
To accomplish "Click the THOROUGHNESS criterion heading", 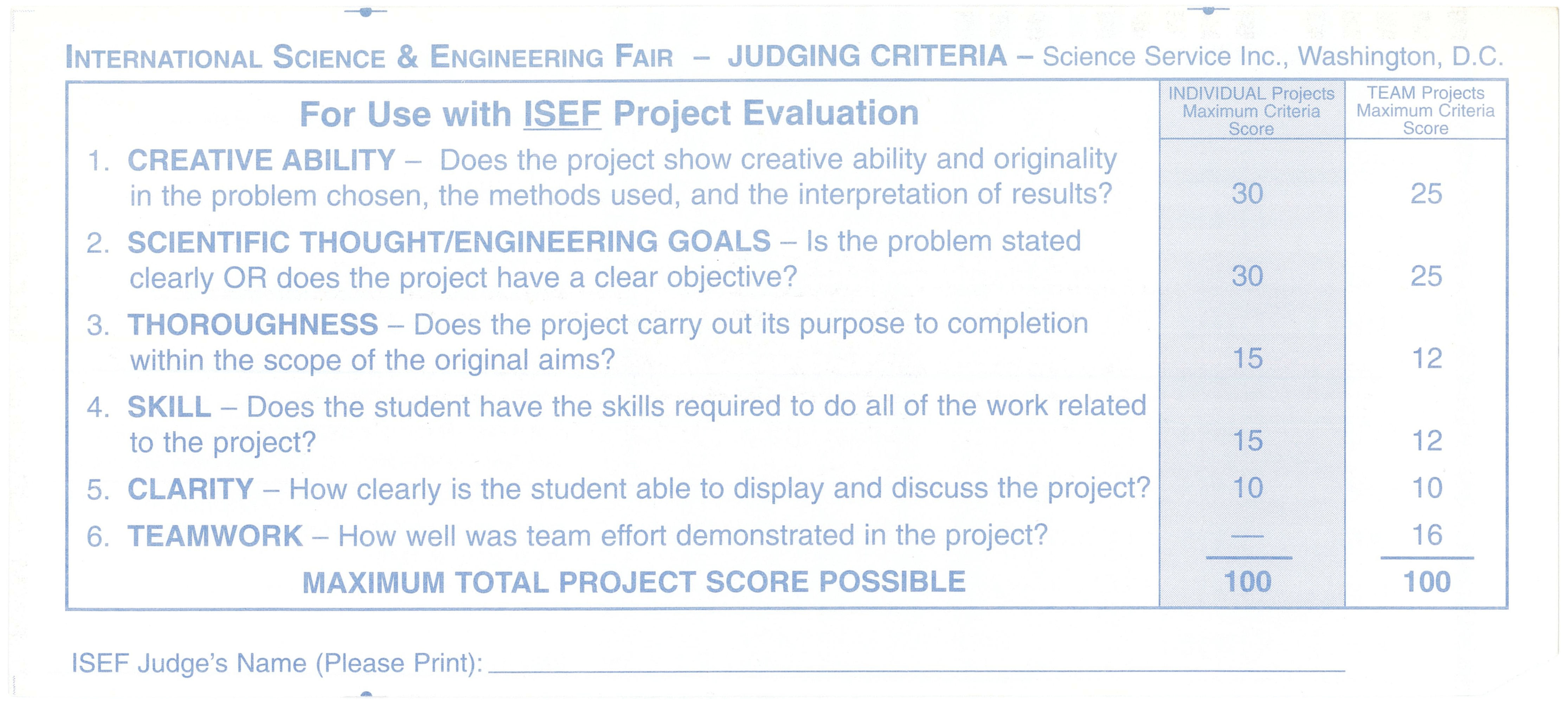I will pos(253,324).
